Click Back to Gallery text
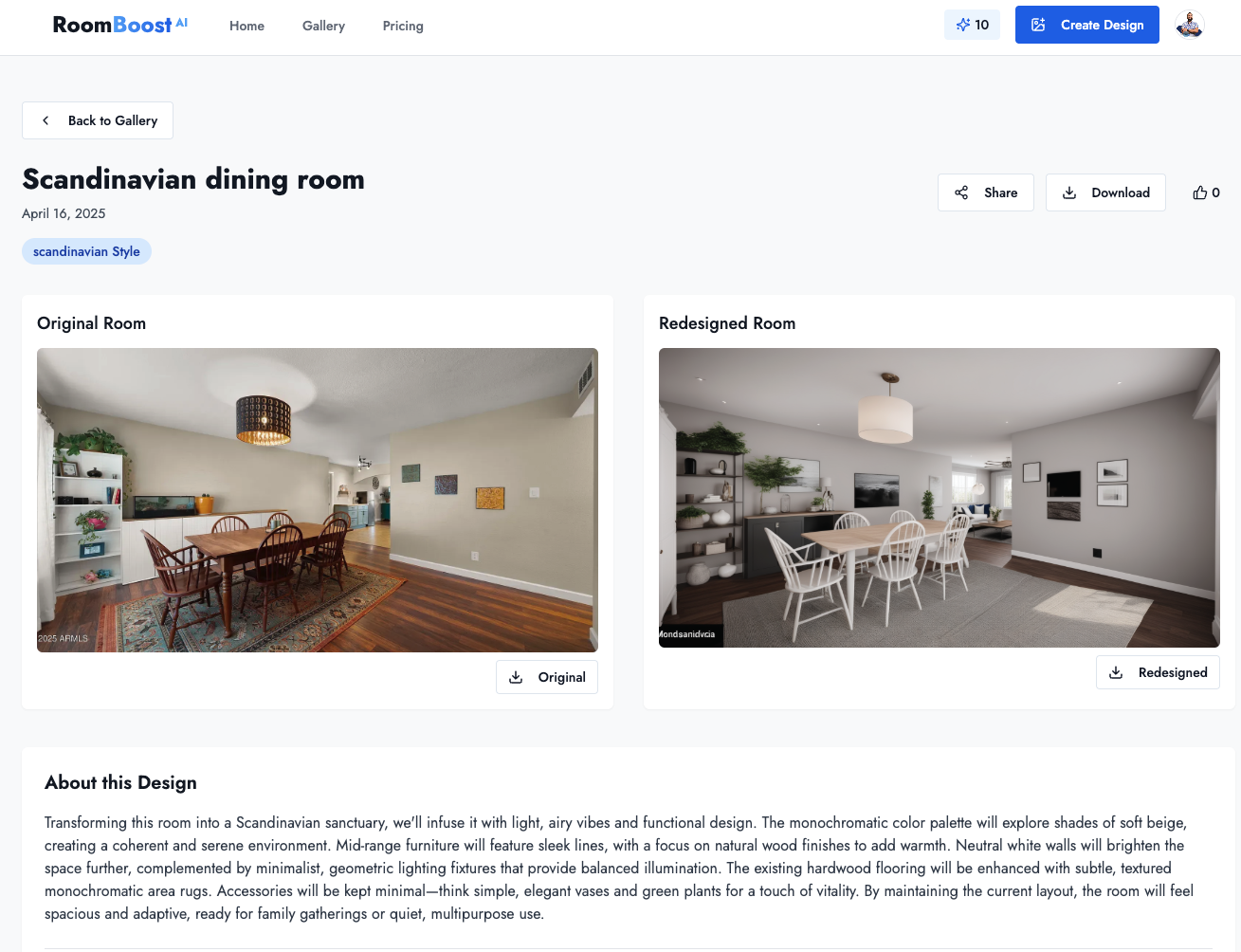 [113, 120]
